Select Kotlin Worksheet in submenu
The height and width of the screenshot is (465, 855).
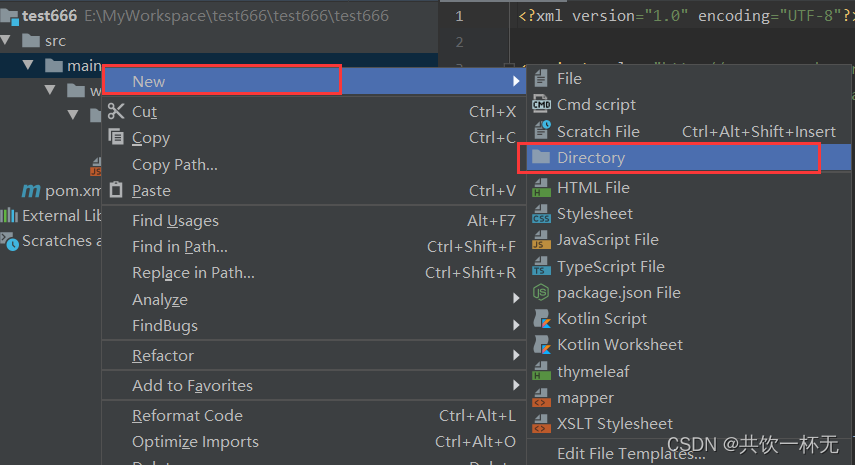[689, 345]
